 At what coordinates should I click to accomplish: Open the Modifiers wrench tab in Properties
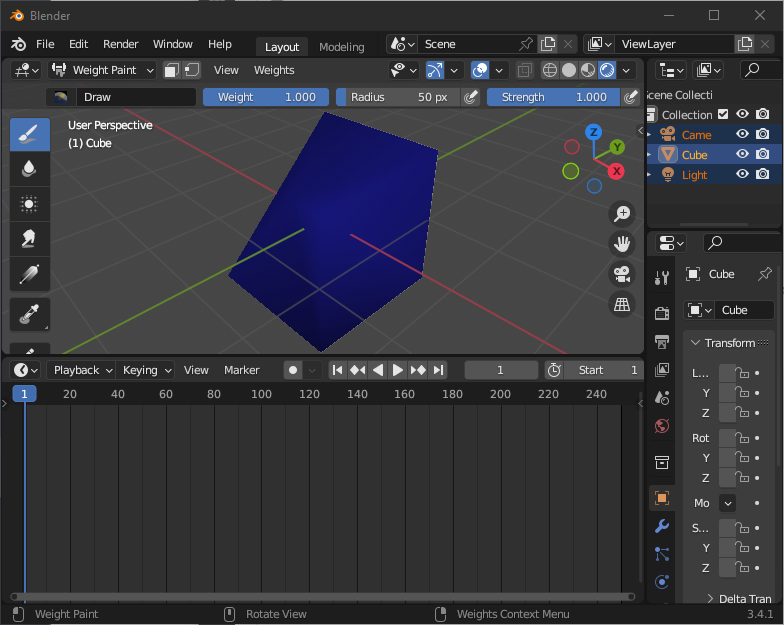point(661,526)
